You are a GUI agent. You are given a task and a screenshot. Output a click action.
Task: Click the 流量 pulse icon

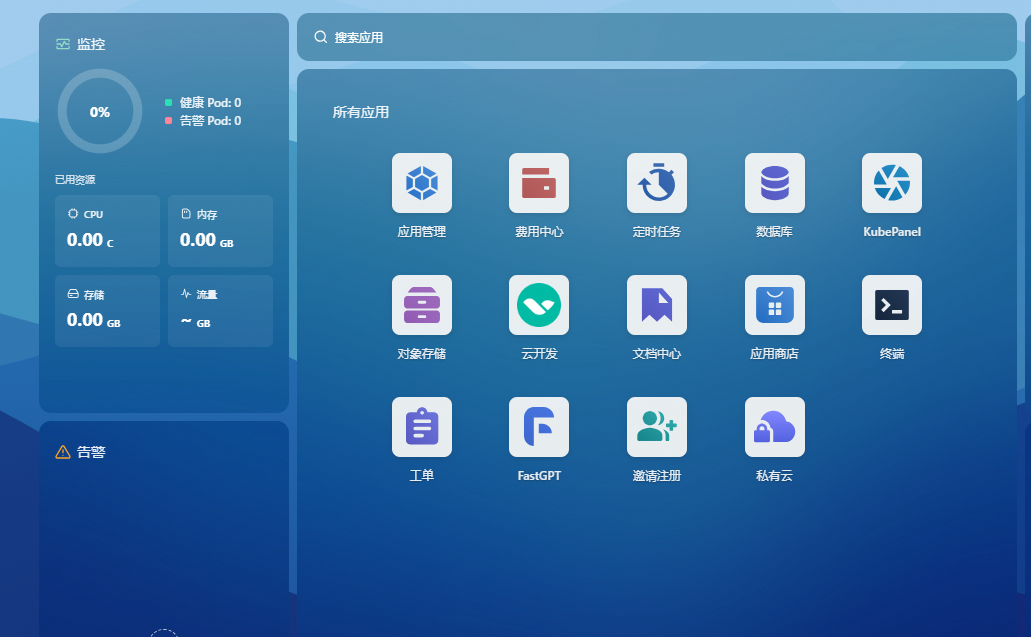pyautogui.click(x=186, y=294)
